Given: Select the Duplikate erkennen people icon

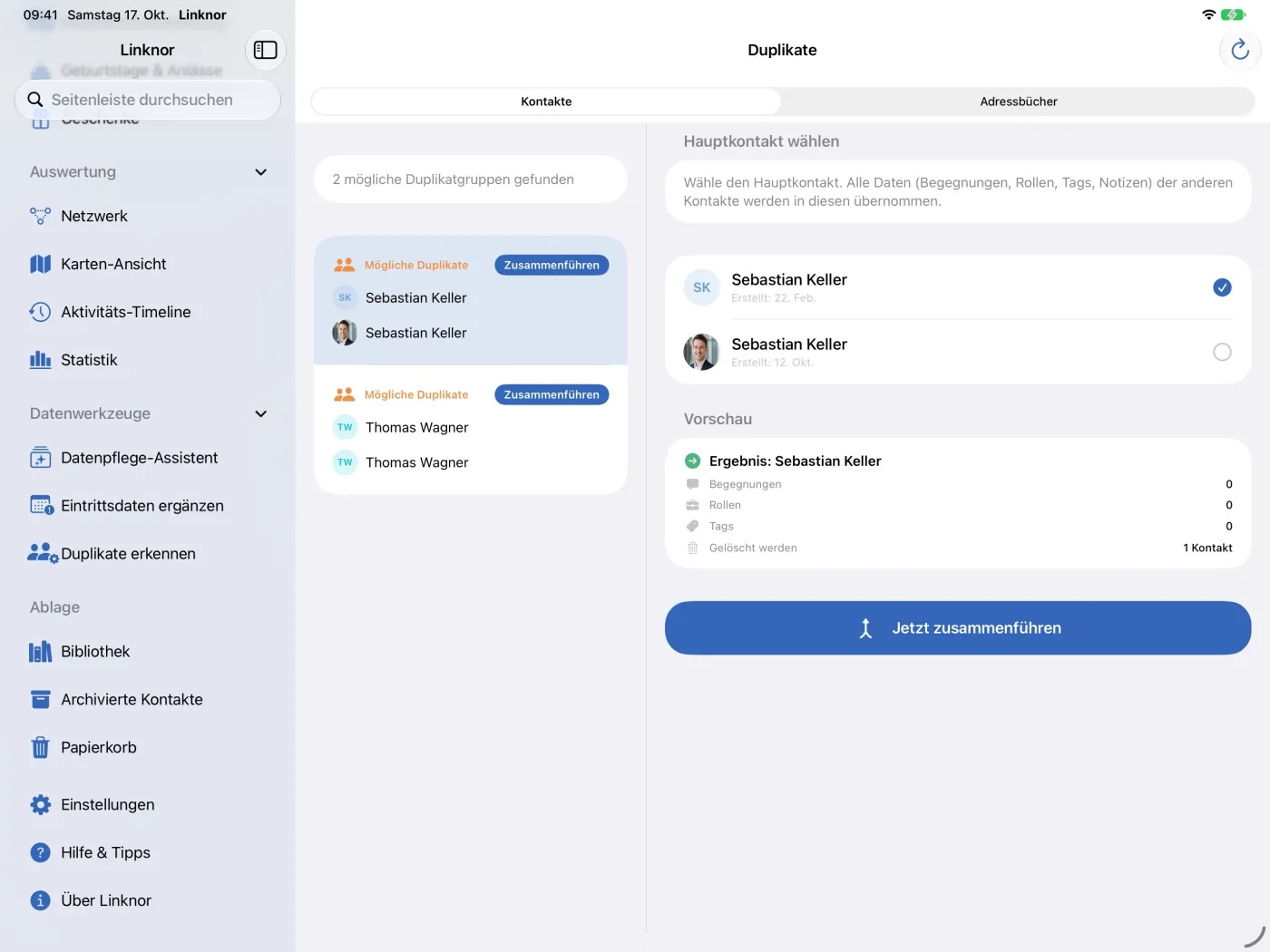Looking at the screenshot, I should tap(43, 553).
